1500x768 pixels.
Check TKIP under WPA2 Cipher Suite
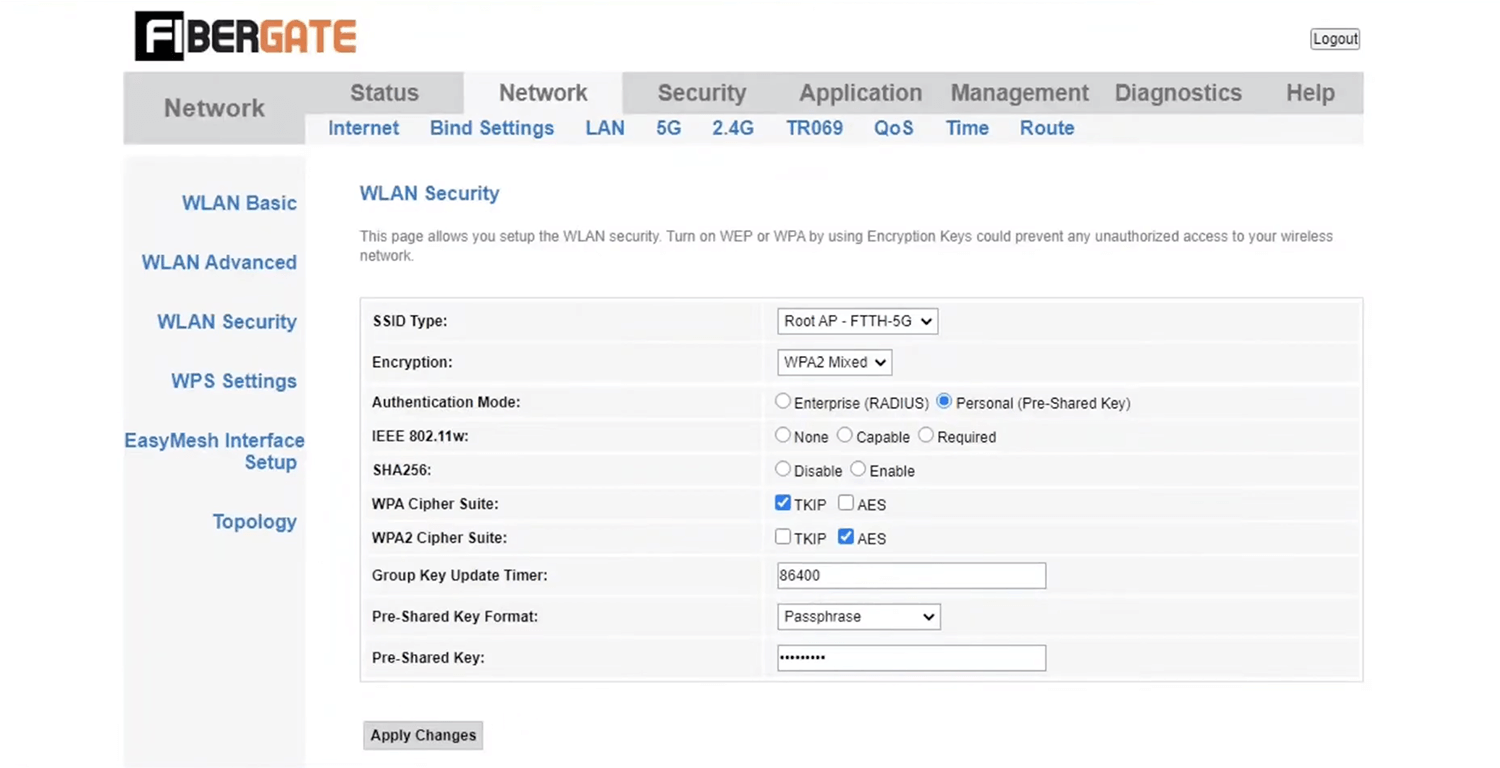[x=783, y=538]
